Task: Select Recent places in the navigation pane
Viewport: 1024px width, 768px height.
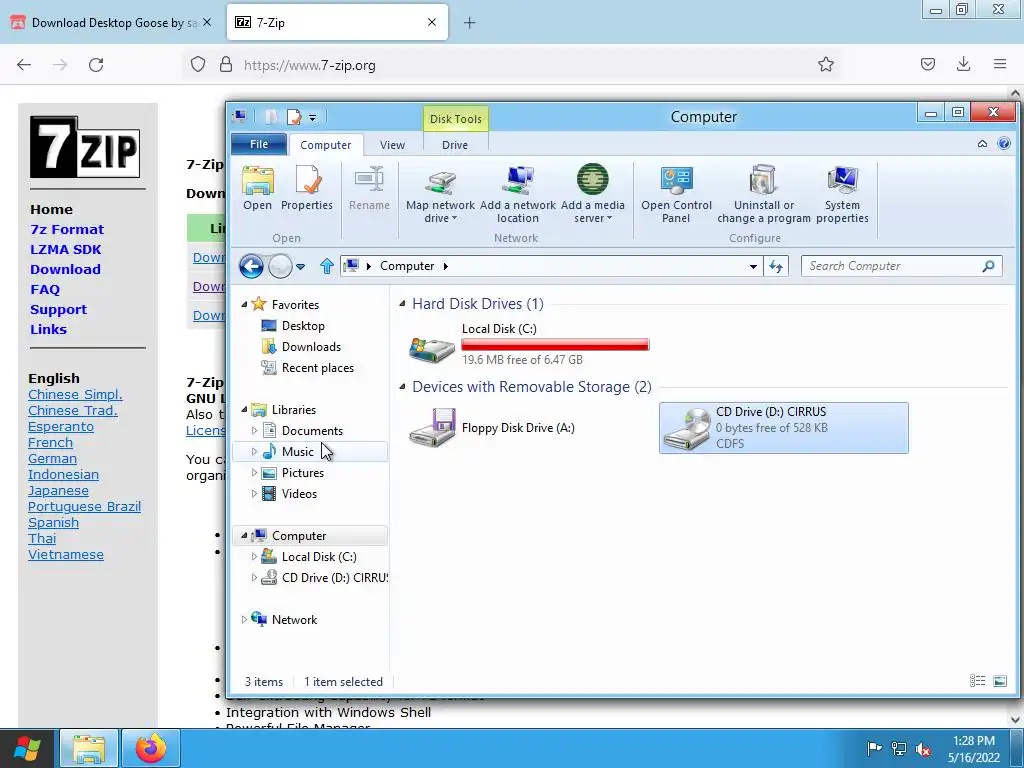Action: (317, 368)
